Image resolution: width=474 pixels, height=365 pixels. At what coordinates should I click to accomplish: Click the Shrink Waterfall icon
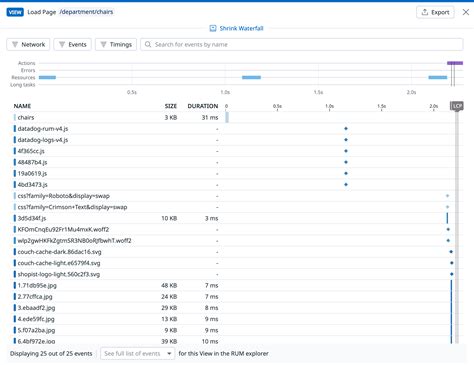click(x=213, y=28)
